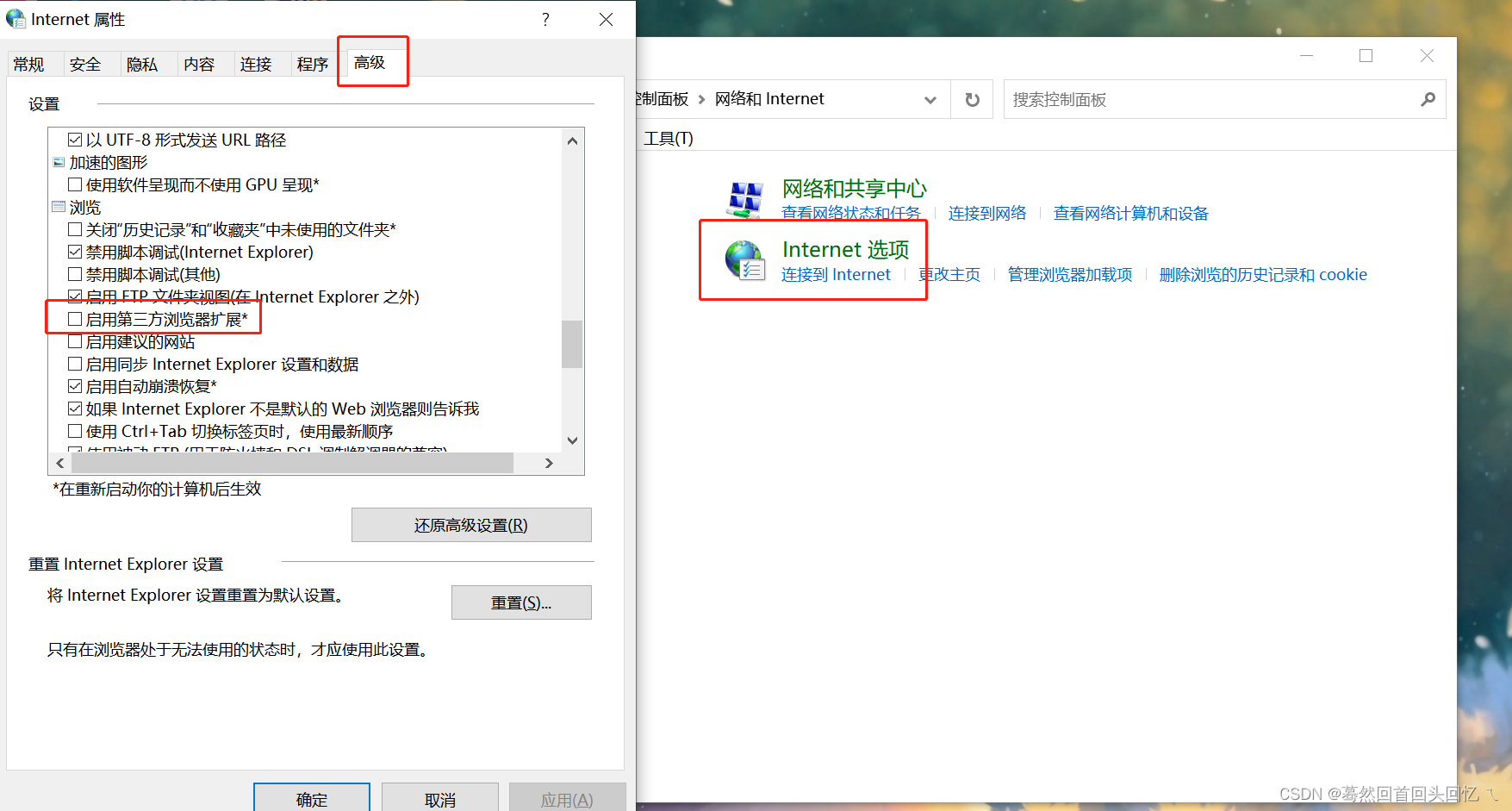Click the 重置(S)... button
This screenshot has width=1512, height=811.
pyautogui.click(x=521, y=602)
